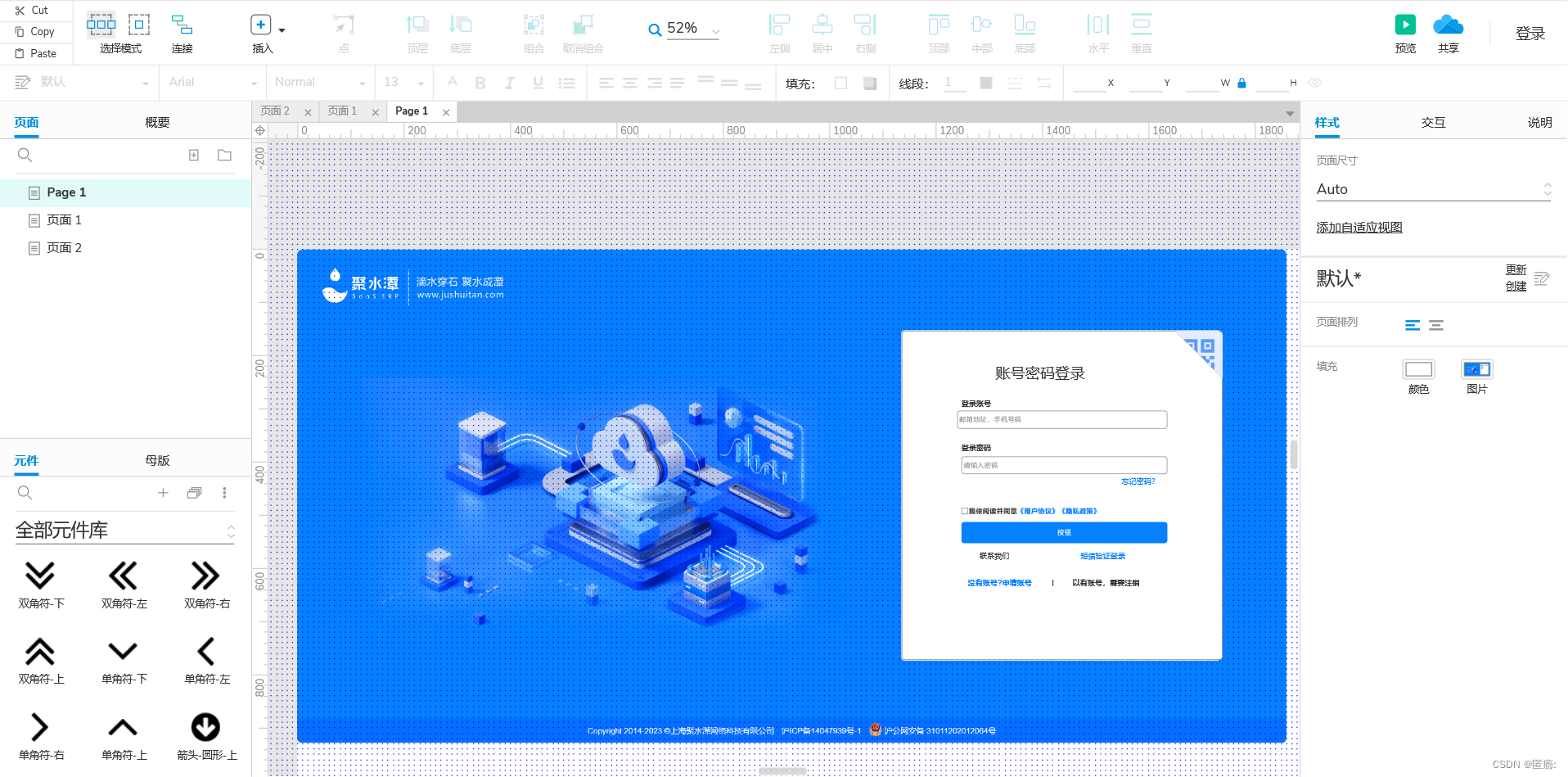Click the 点 point tool icon
Image resolution: width=1568 pixels, height=777 pixels.
344,25
